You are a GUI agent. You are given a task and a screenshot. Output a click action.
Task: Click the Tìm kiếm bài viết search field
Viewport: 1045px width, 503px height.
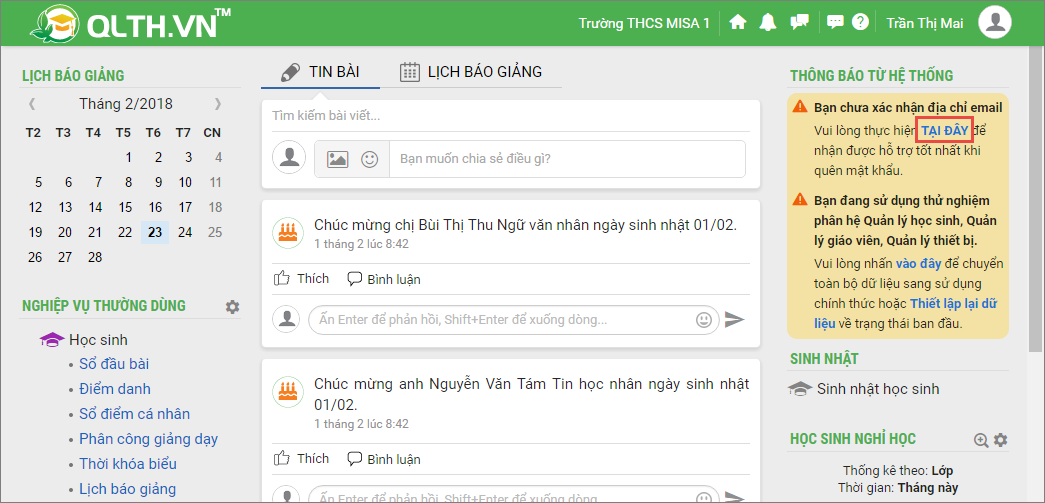[503, 116]
